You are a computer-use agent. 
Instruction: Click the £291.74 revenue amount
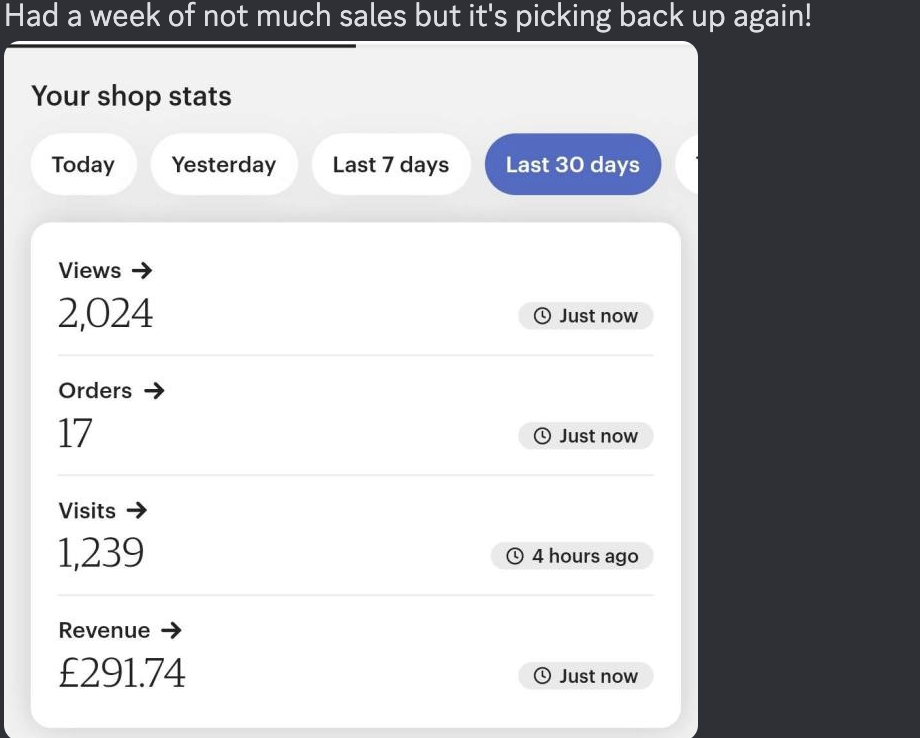122,673
